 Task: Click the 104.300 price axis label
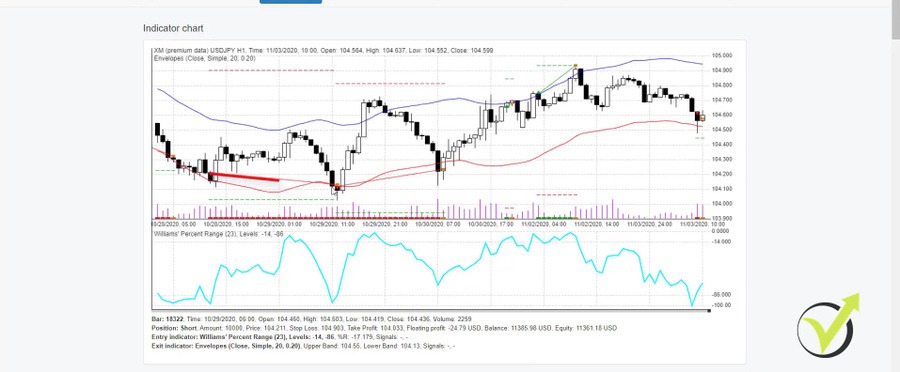coord(721,159)
